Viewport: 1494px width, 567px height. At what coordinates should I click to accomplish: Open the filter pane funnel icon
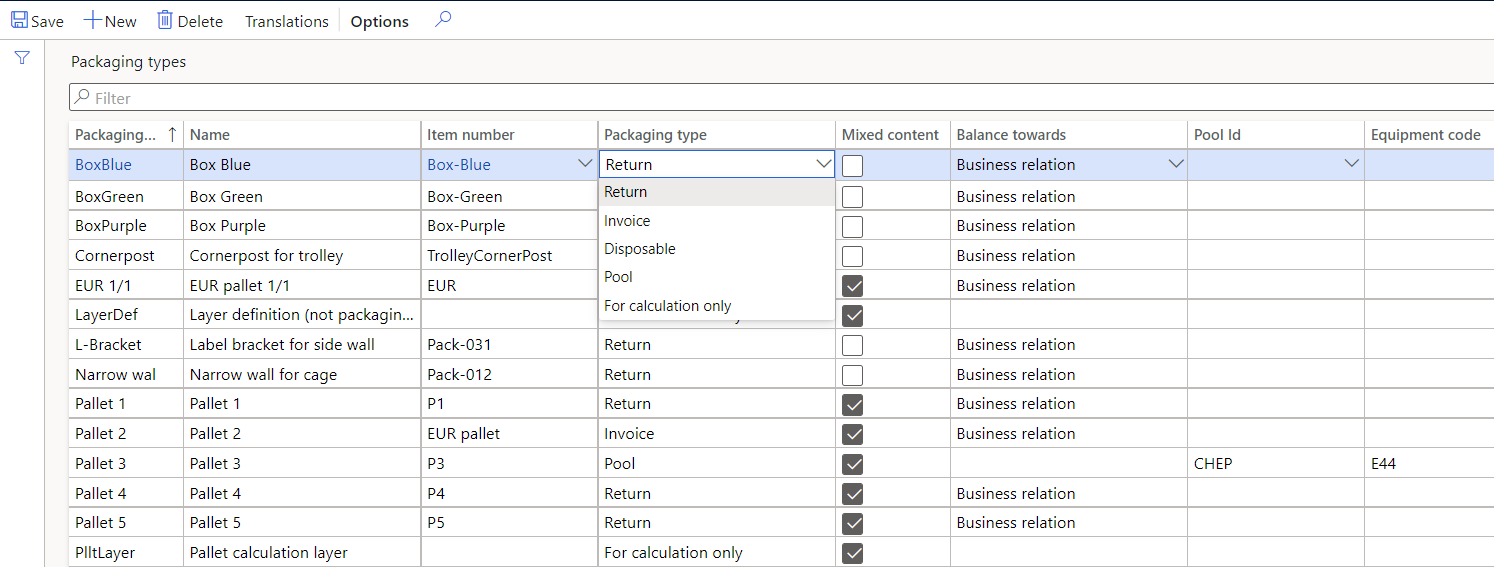coord(22,58)
